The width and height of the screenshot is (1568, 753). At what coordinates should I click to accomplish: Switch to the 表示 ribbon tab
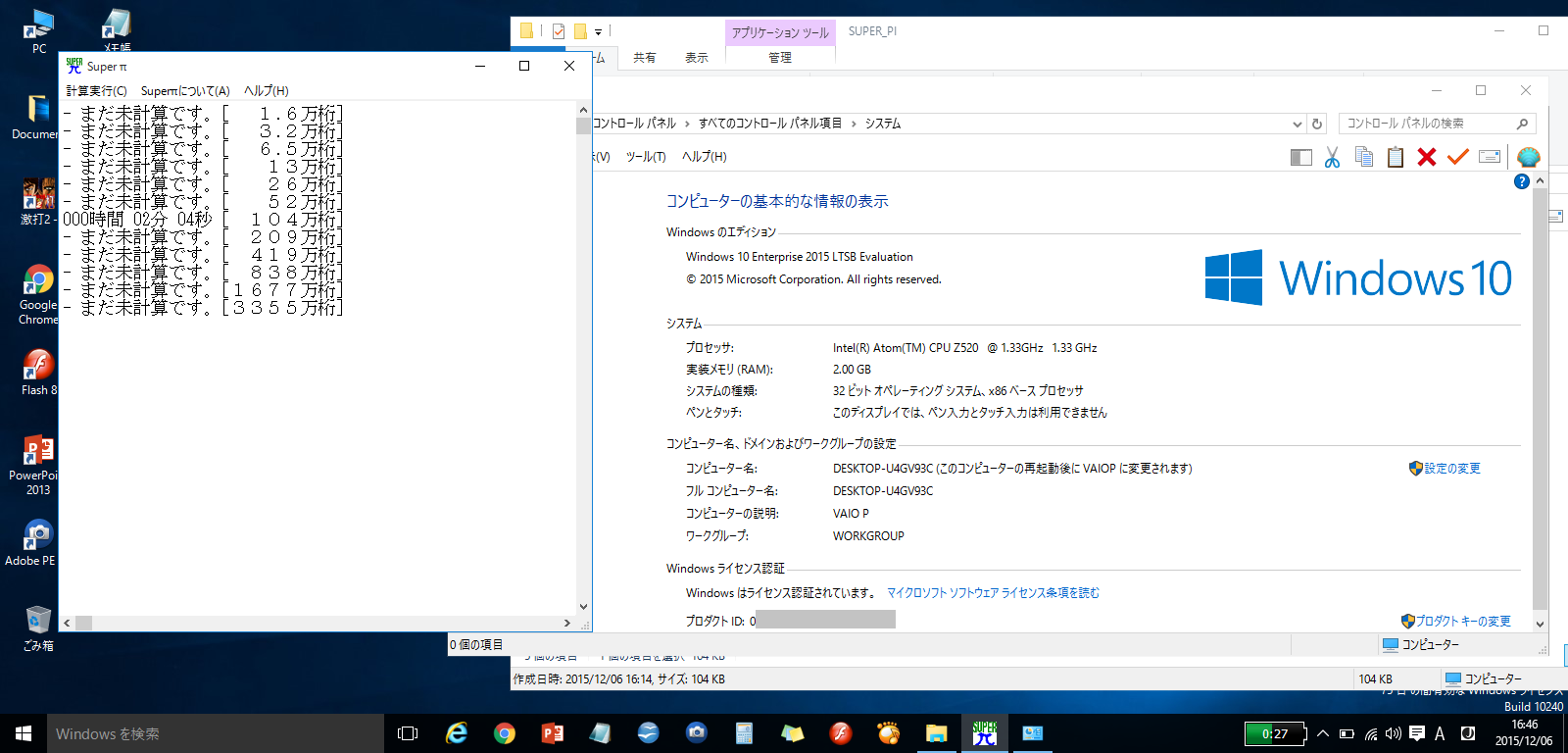pos(697,58)
